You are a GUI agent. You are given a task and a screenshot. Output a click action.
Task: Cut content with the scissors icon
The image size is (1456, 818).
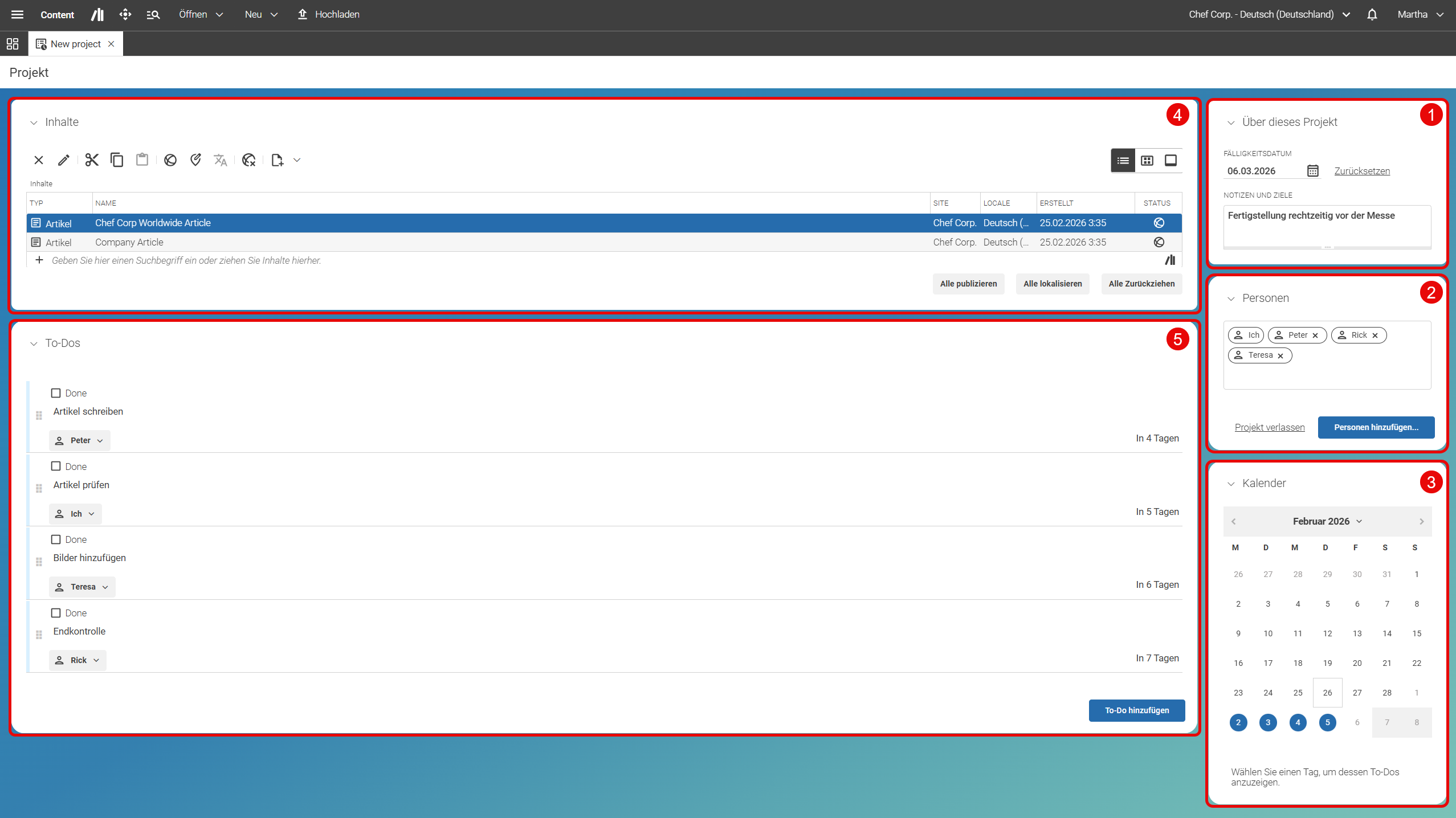point(92,160)
